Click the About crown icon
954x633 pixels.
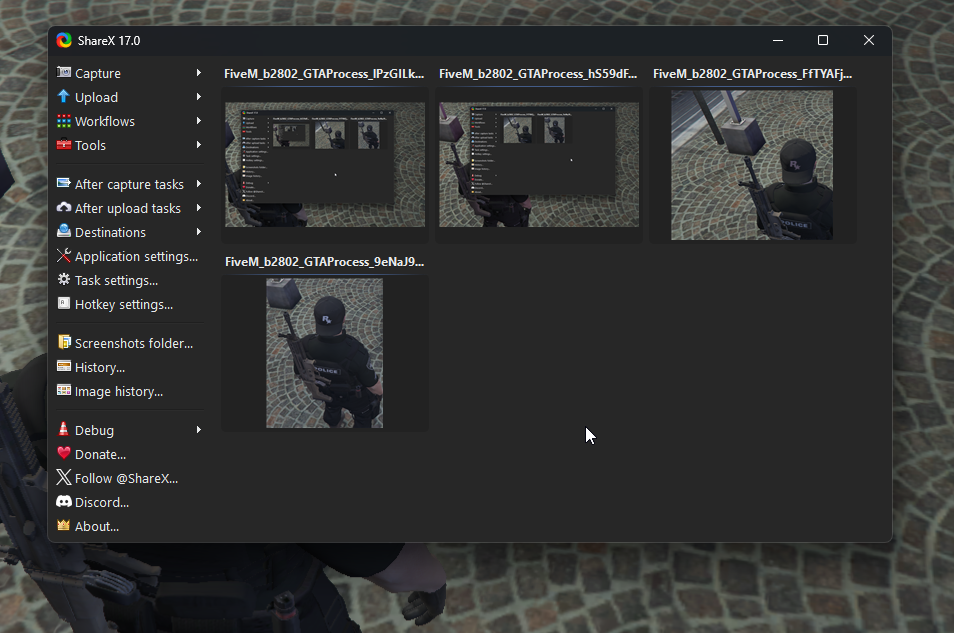[64, 525]
